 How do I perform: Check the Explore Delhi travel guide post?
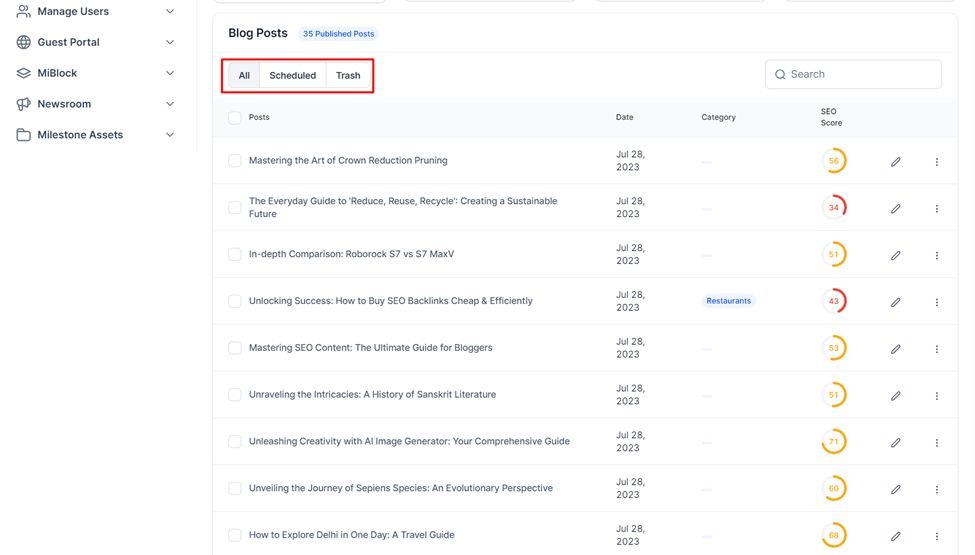(x=234, y=535)
